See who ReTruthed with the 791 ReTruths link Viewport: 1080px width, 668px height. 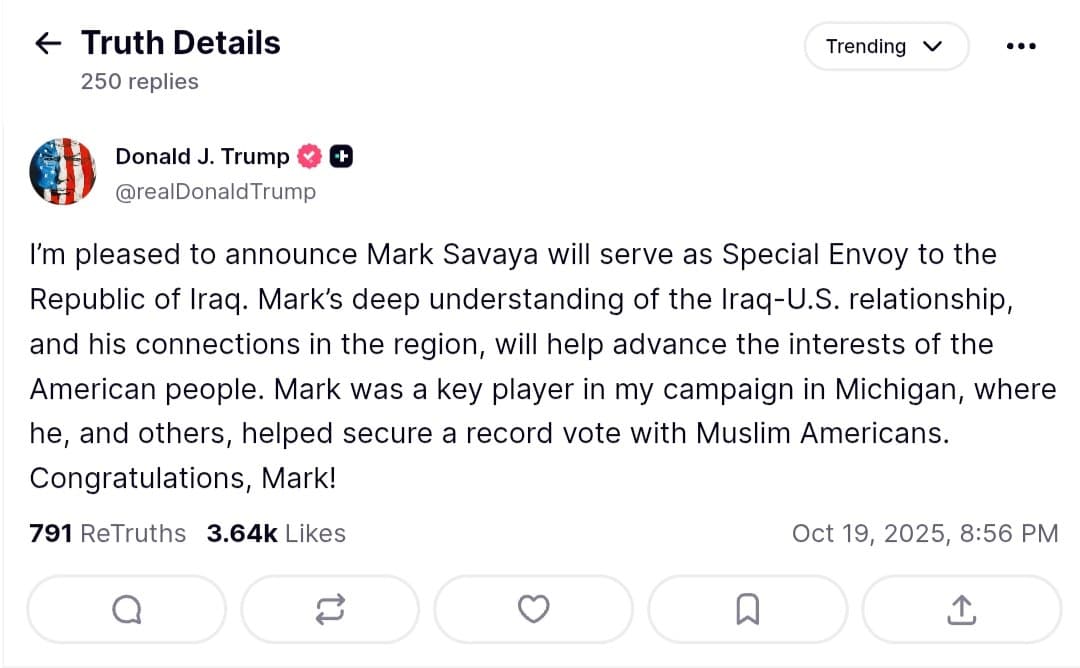108,533
